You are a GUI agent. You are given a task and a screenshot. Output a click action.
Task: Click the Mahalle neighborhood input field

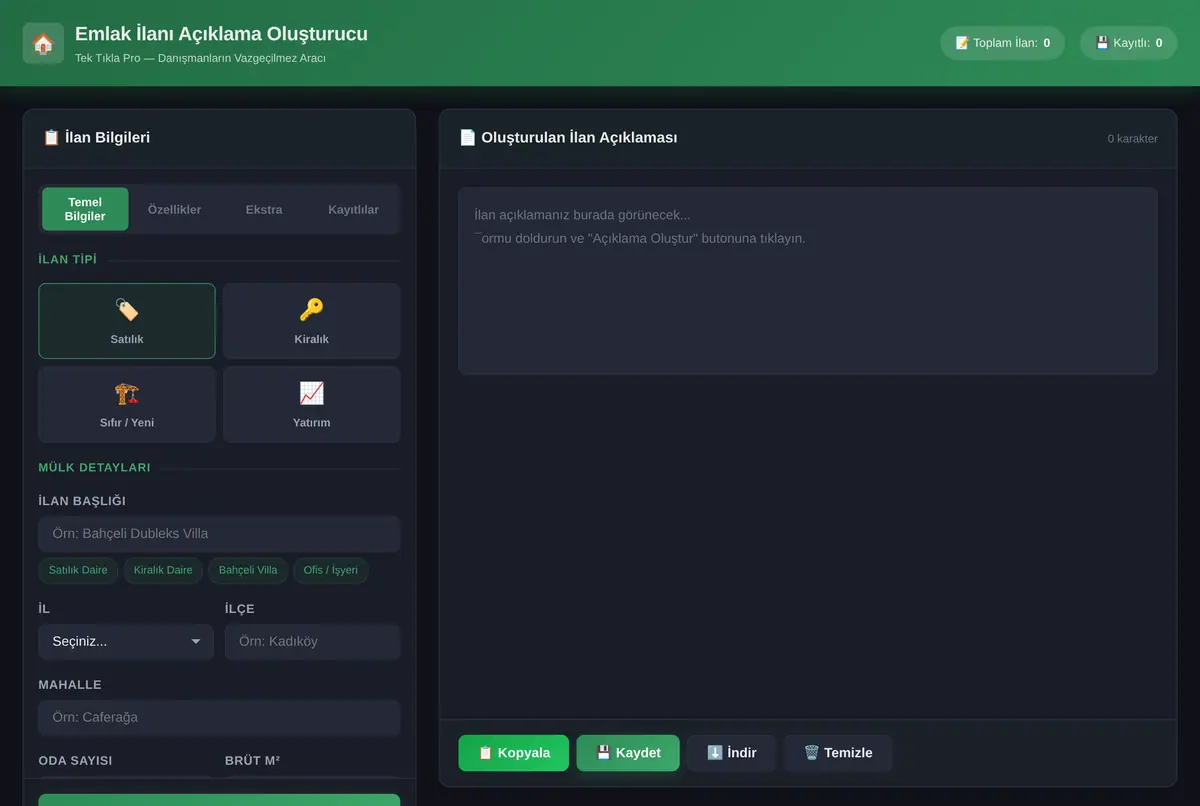pyautogui.click(x=219, y=718)
